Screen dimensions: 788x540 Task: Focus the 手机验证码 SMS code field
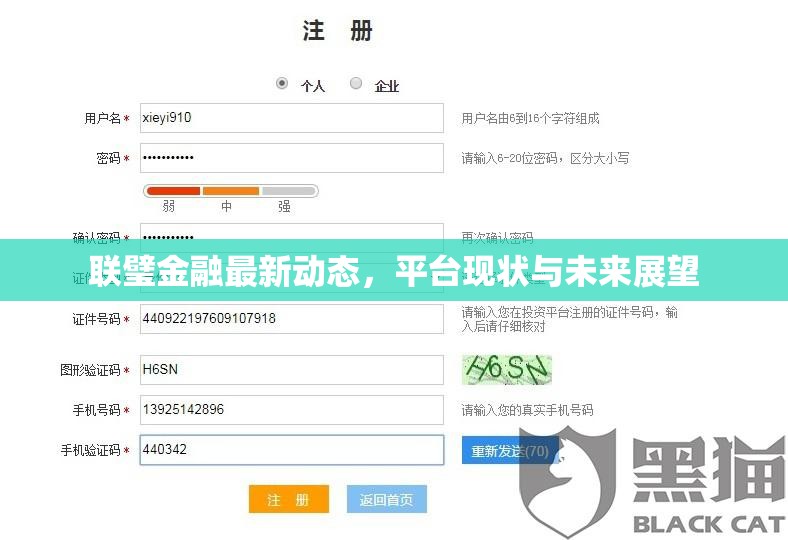point(291,450)
